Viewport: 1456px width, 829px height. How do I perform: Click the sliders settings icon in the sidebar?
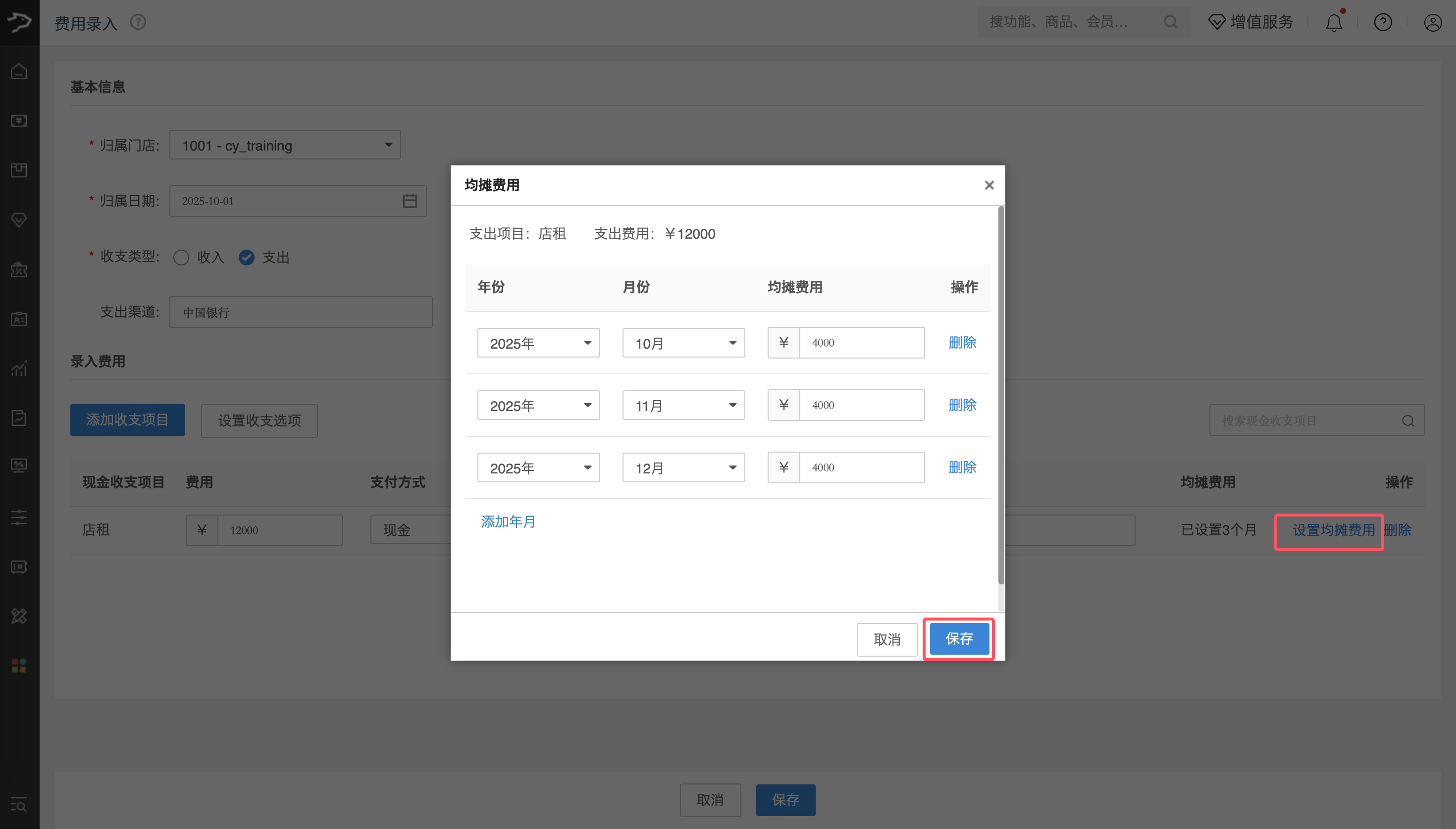coord(19,517)
